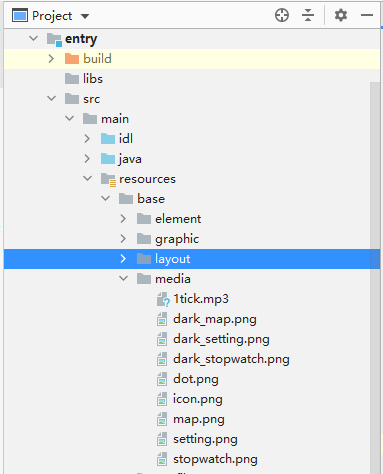The width and height of the screenshot is (383, 474).
Task: Click the src folder icon
Action: (72, 99)
